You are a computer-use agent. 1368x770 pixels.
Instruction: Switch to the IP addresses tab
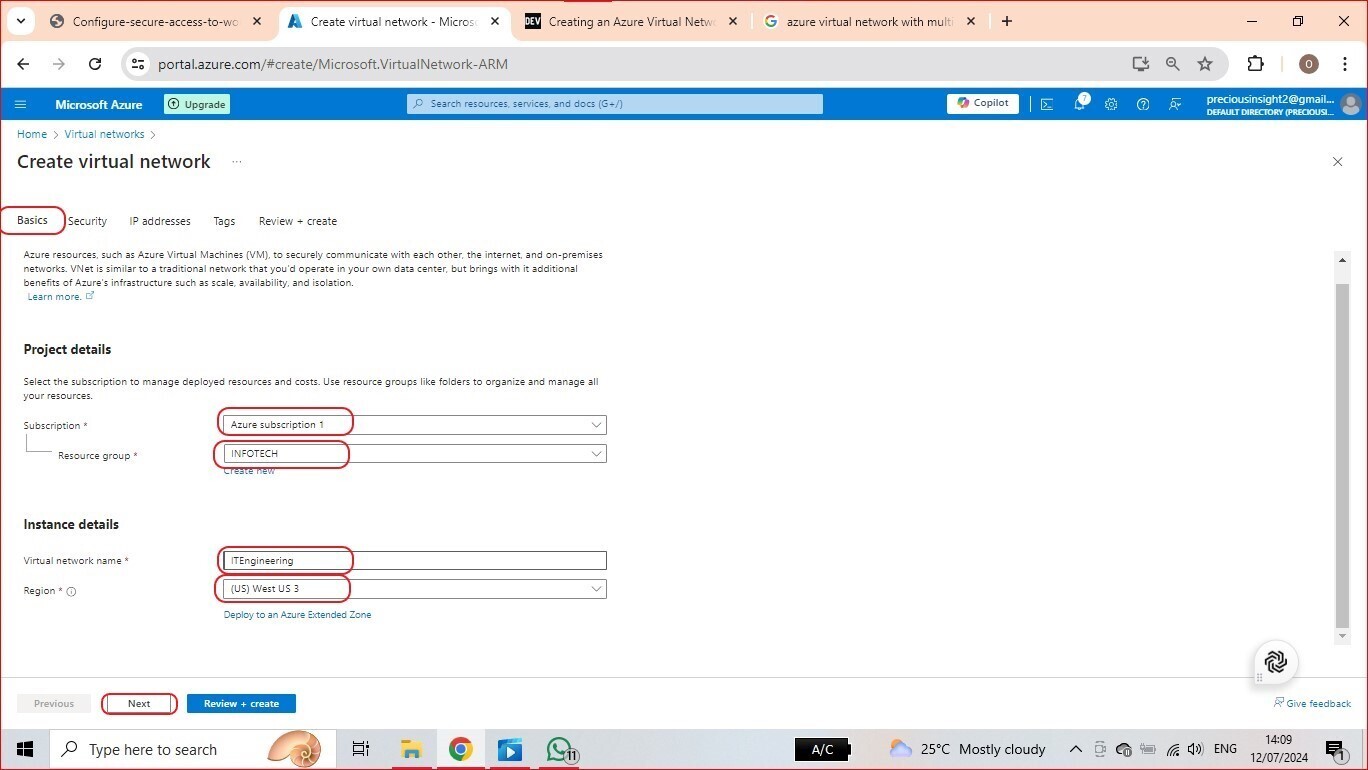click(160, 221)
